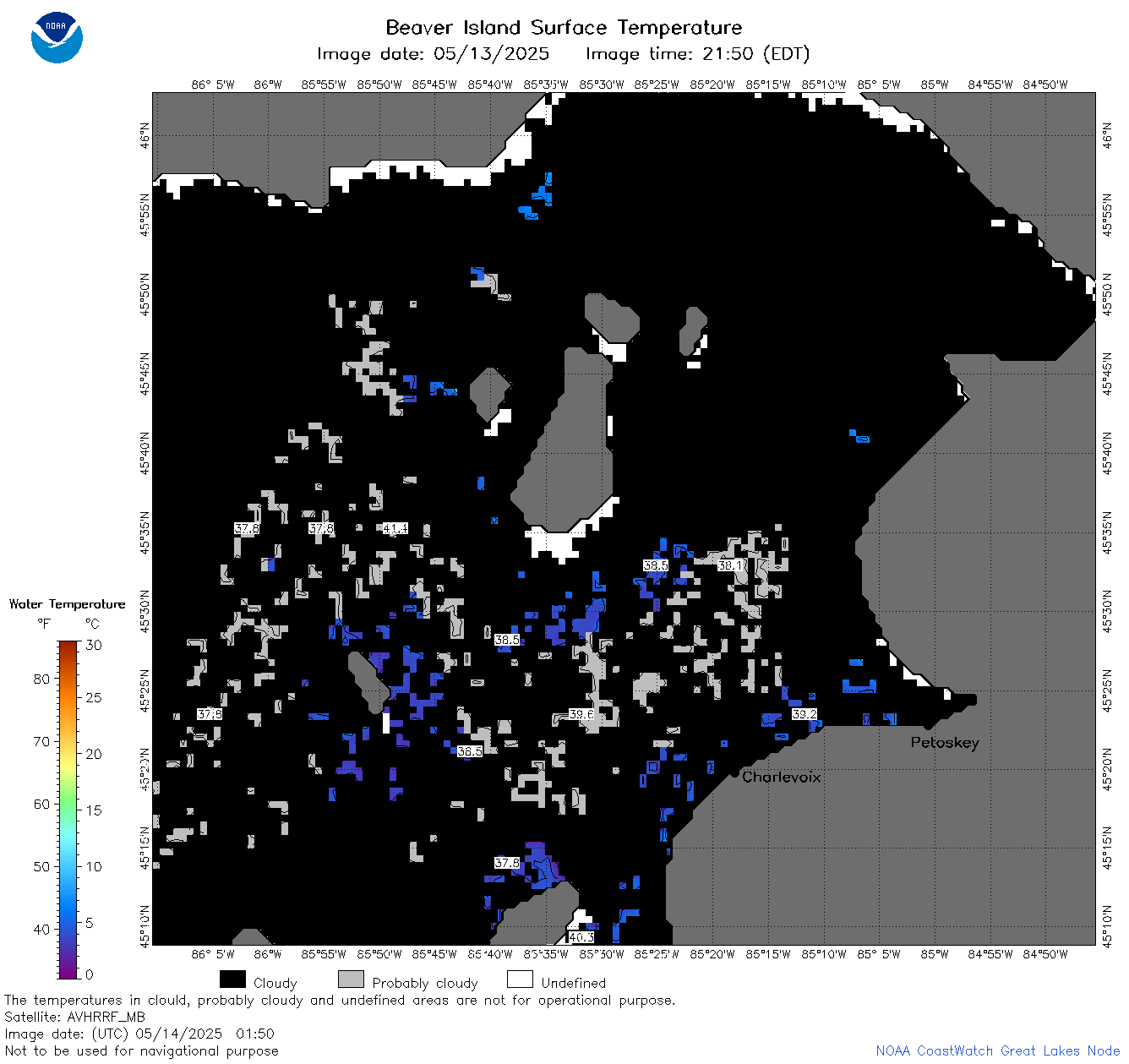Click the 40.3 temperature reading
This screenshot has width=1129, height=1064.
pyautogui.click(x=581, y=937)
